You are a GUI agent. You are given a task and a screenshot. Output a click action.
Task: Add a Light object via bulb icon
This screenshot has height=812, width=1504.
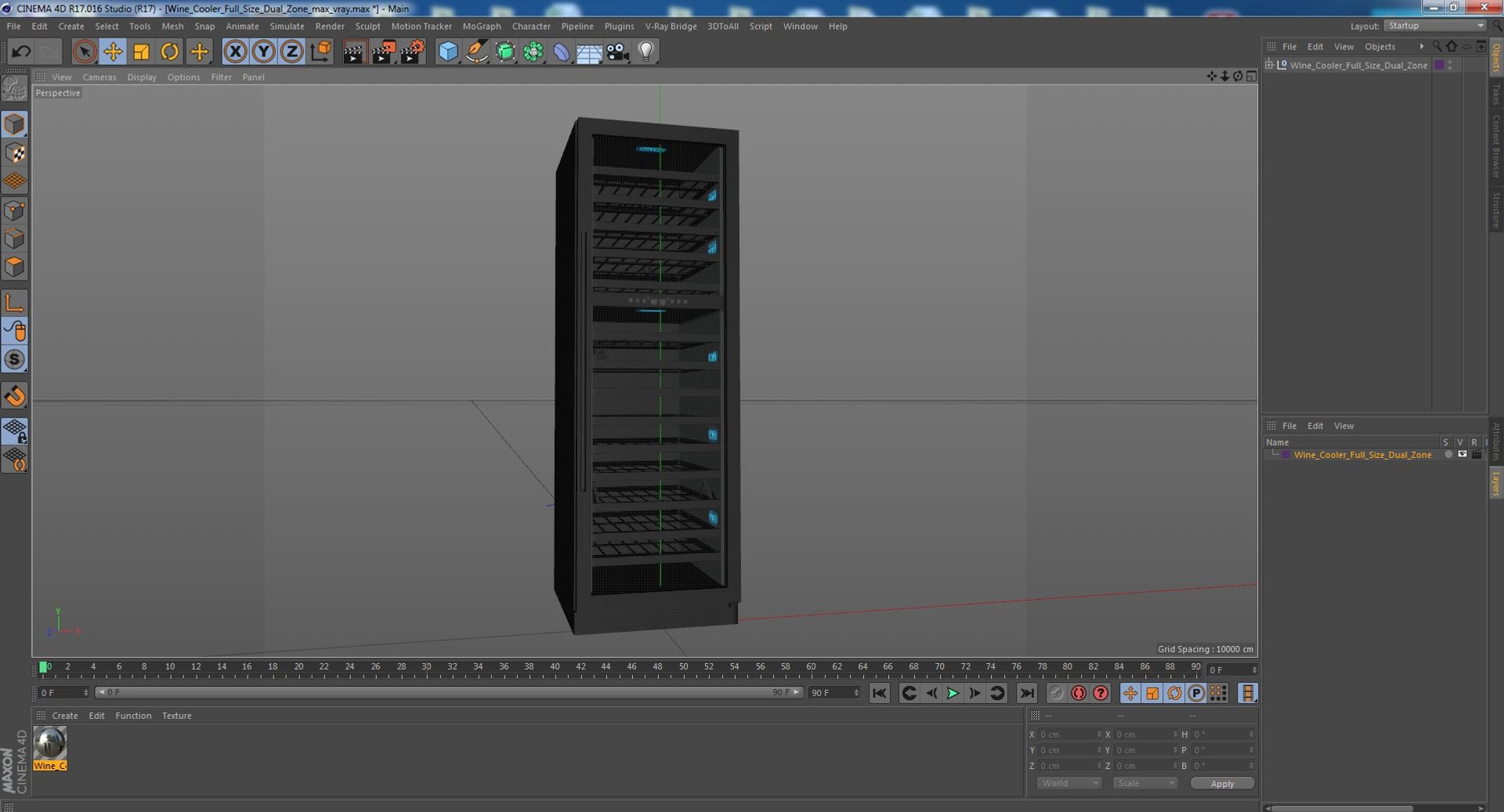point(645,52)
